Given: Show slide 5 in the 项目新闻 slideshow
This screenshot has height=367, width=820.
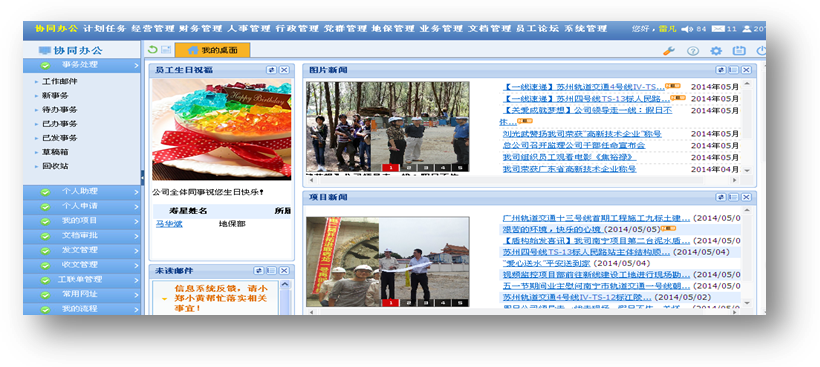Looking at the screenshot, I should [x=460, y=303].
